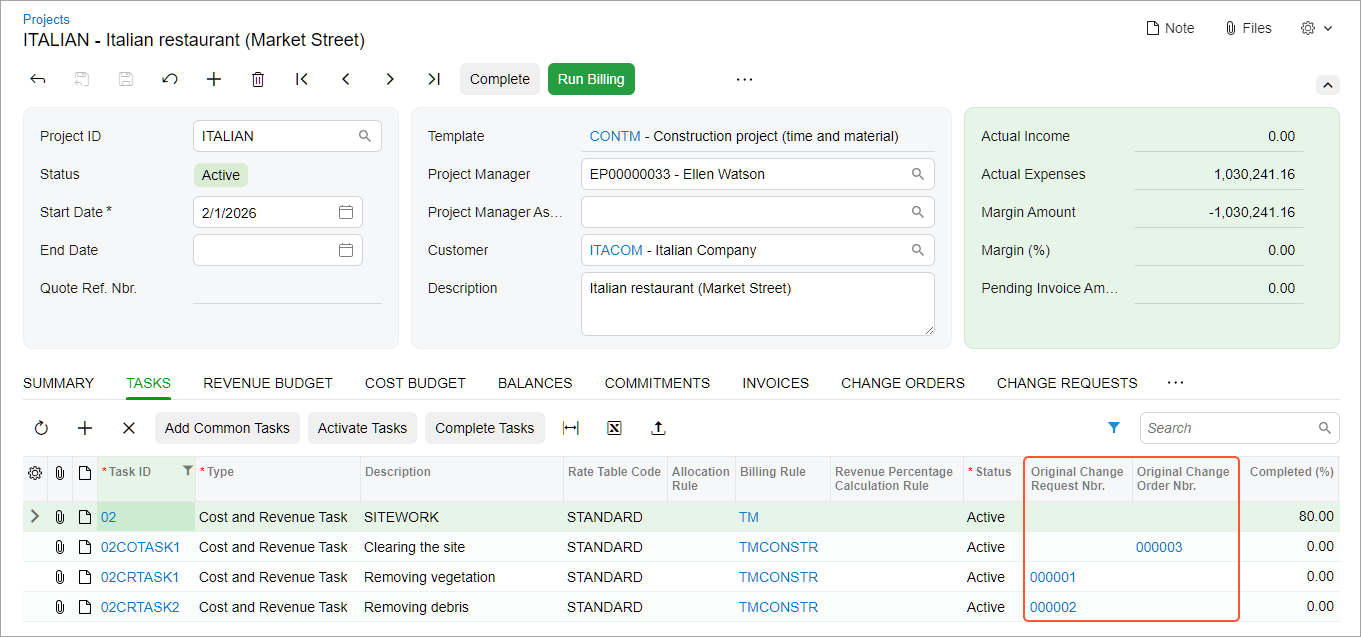Delete the selected task row
The image size is (1361, 637).
[129, 428]
